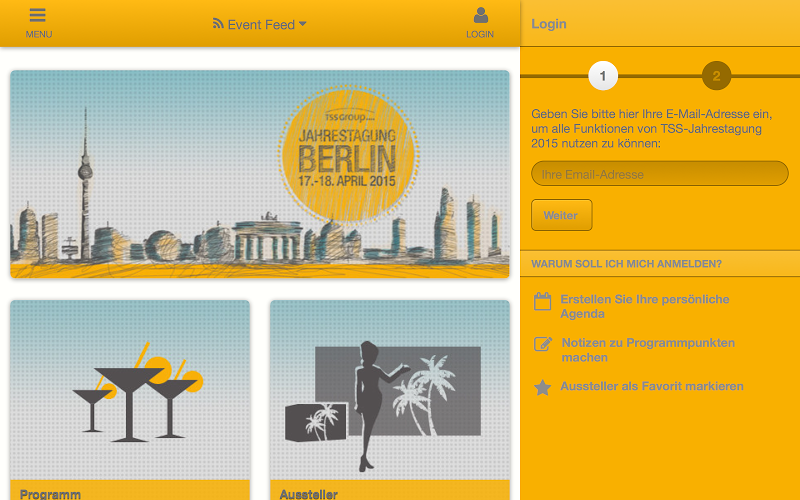Click the favorite star icon
Image resolution: width=800 pixels, height=500 pixels.
click(x=542, y=388)
